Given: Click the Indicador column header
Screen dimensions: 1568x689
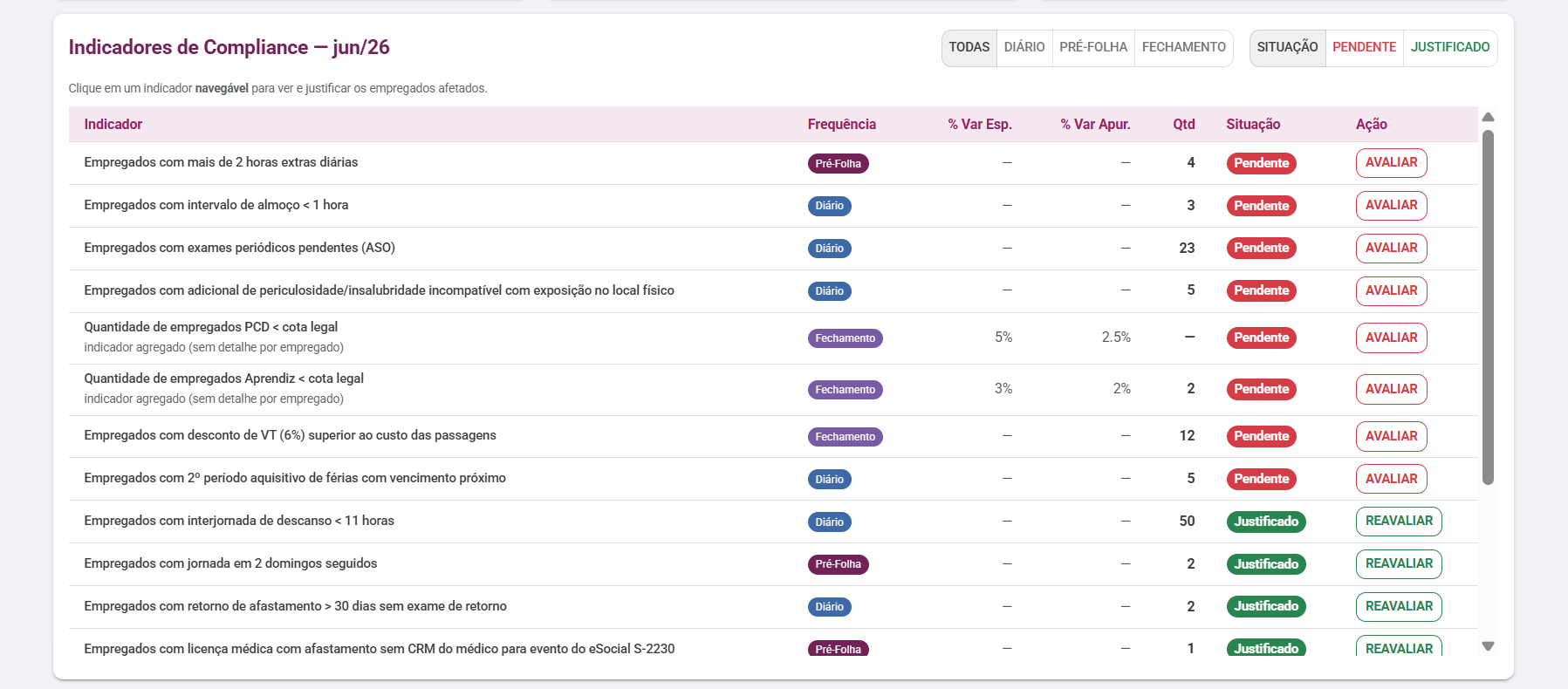Looking at the screenshot, I should pos(113,125).
